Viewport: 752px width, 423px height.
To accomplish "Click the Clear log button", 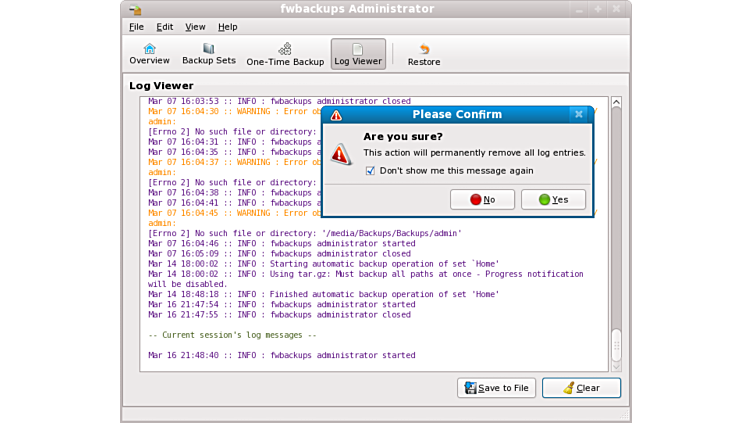I will [581, 388].
